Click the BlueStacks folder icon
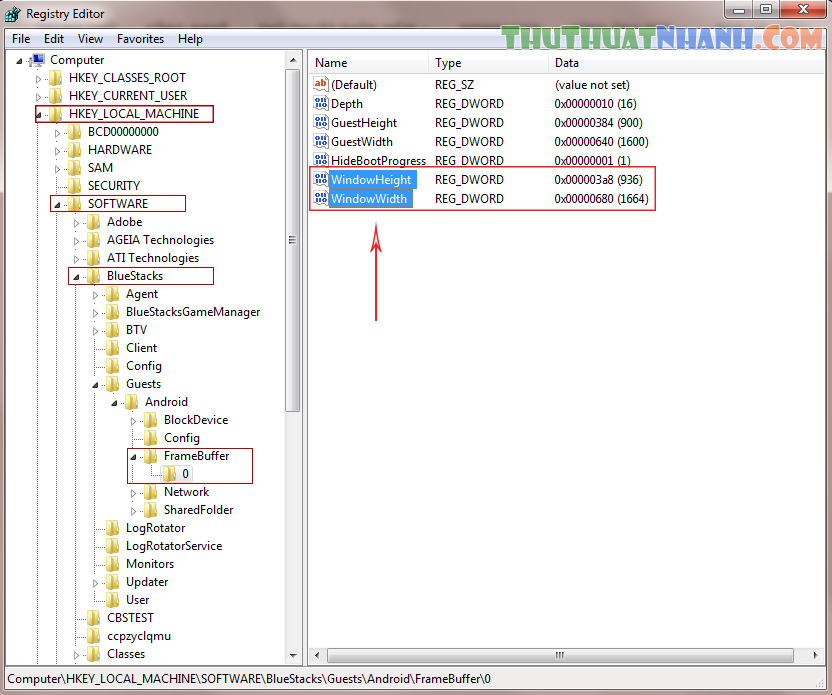Screen dimensions: 832x695 click(94, 276)
